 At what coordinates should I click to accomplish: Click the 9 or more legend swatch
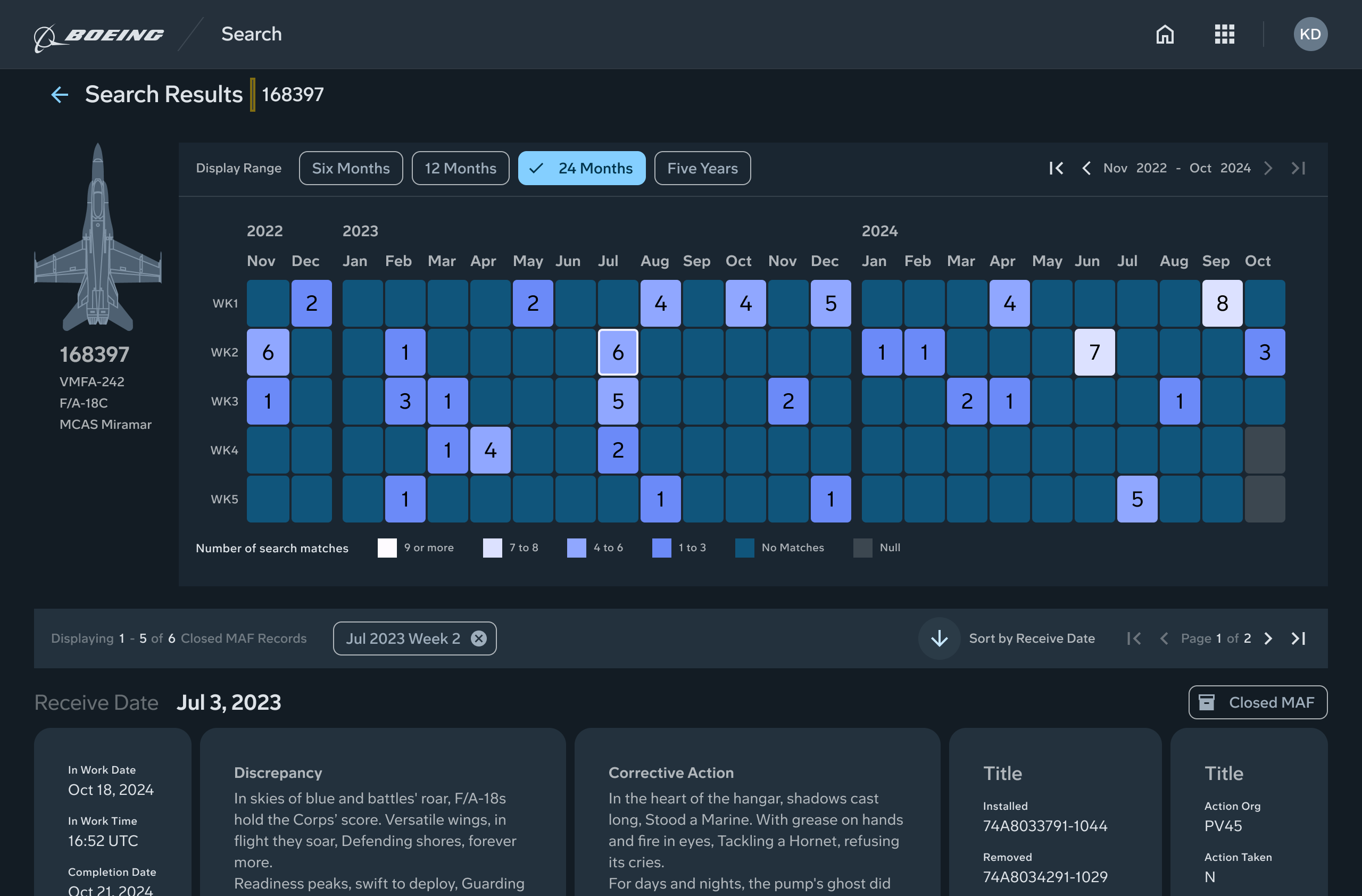click(x=387, y=548)
